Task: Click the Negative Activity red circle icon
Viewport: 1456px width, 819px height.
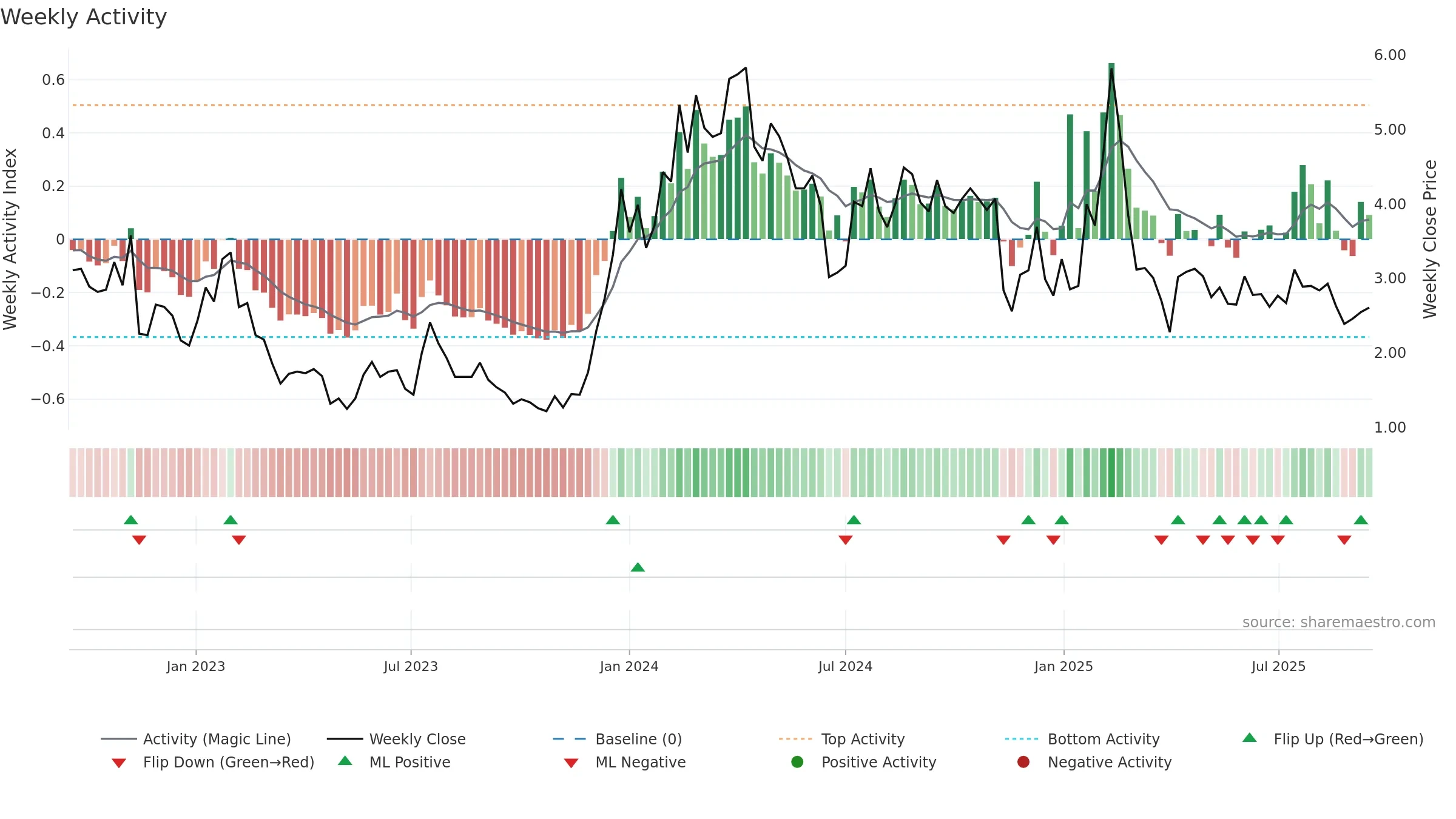Action: click(x=1023, y=762)
